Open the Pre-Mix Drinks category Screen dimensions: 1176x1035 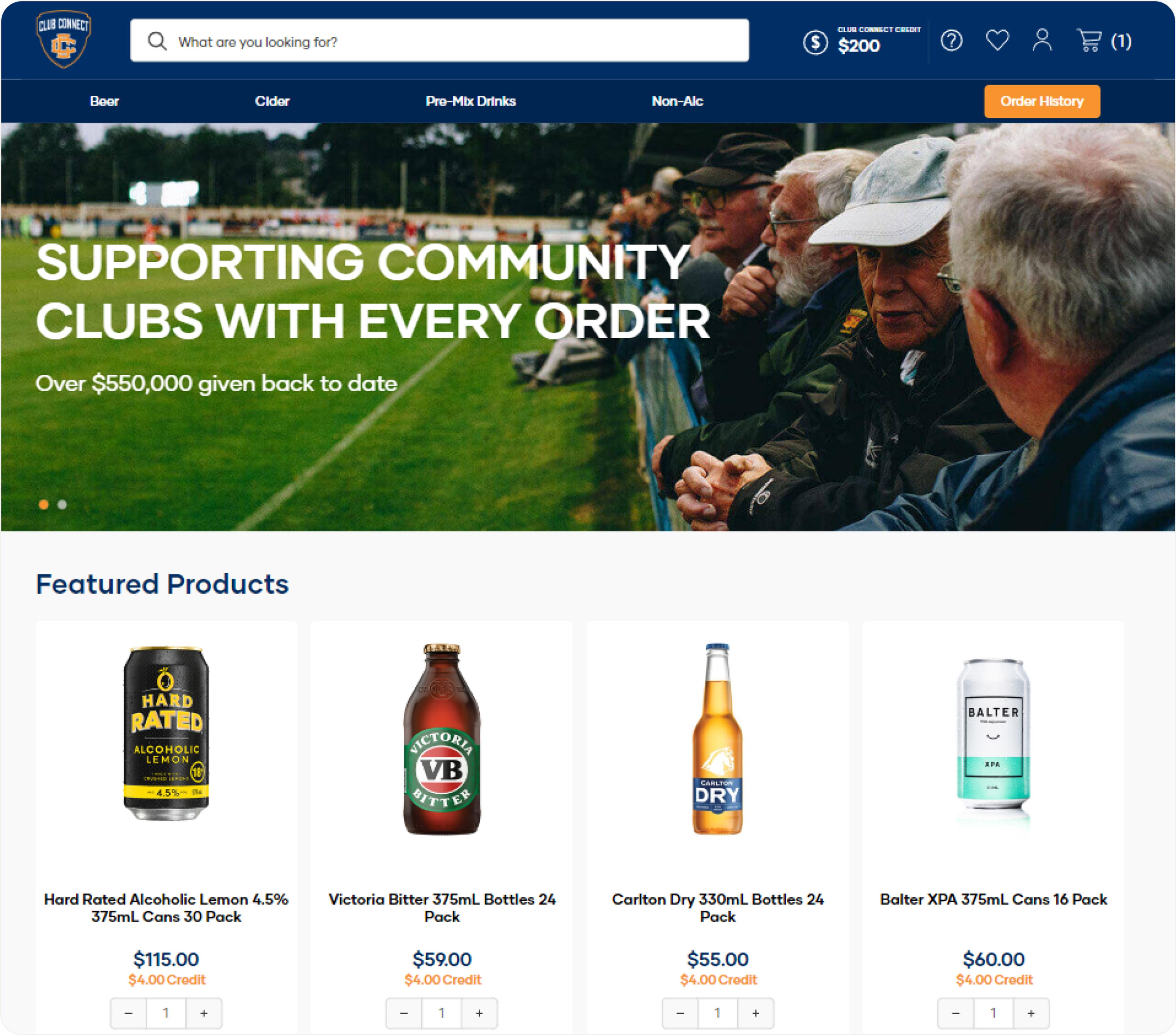point(471,101)
